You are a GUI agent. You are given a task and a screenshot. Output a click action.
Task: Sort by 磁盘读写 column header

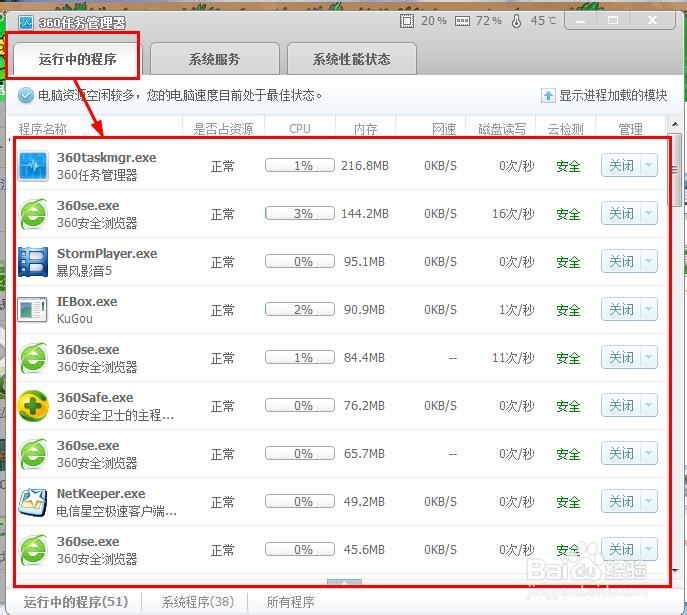point(502,129)
